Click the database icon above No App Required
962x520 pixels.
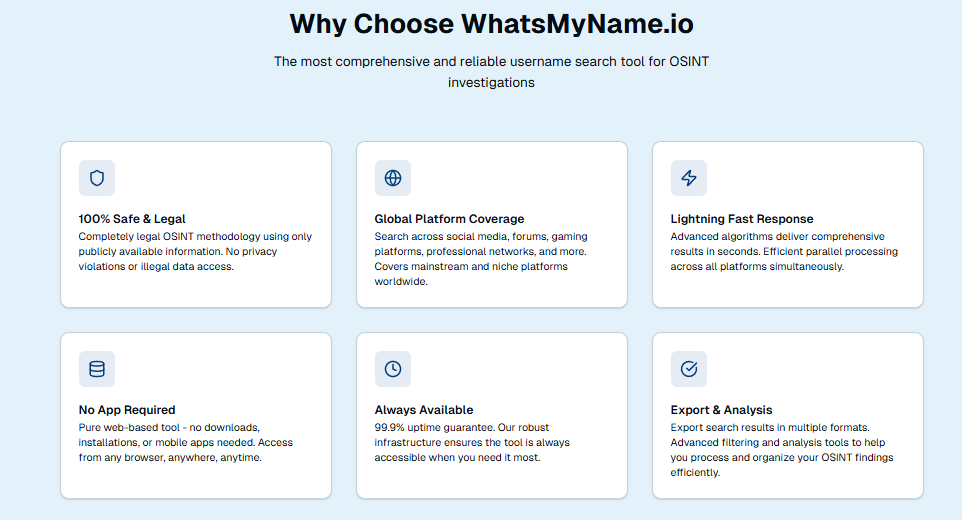tap(97, 369)
